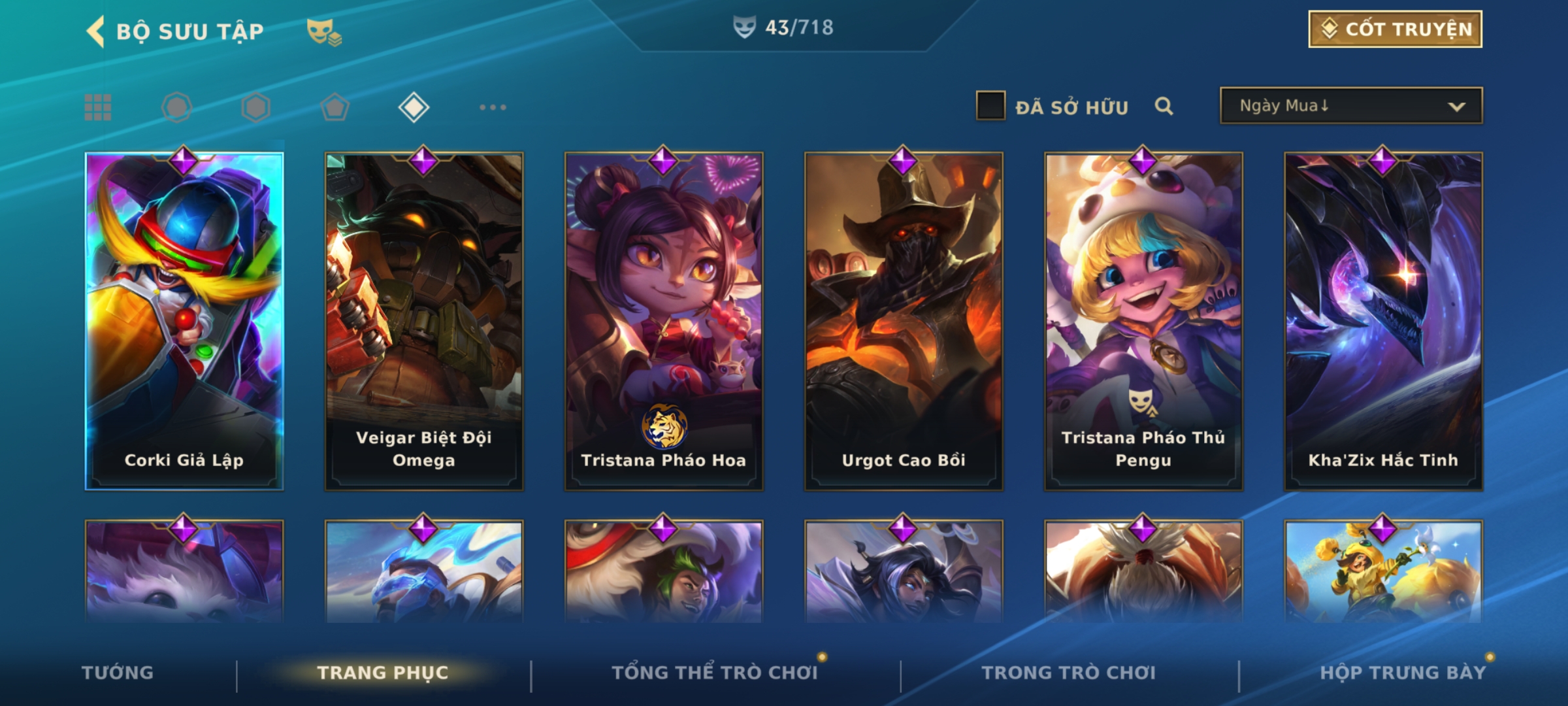Select the hexagon rarity filter icon
The image size is (1568, 706).
[255, 107]
